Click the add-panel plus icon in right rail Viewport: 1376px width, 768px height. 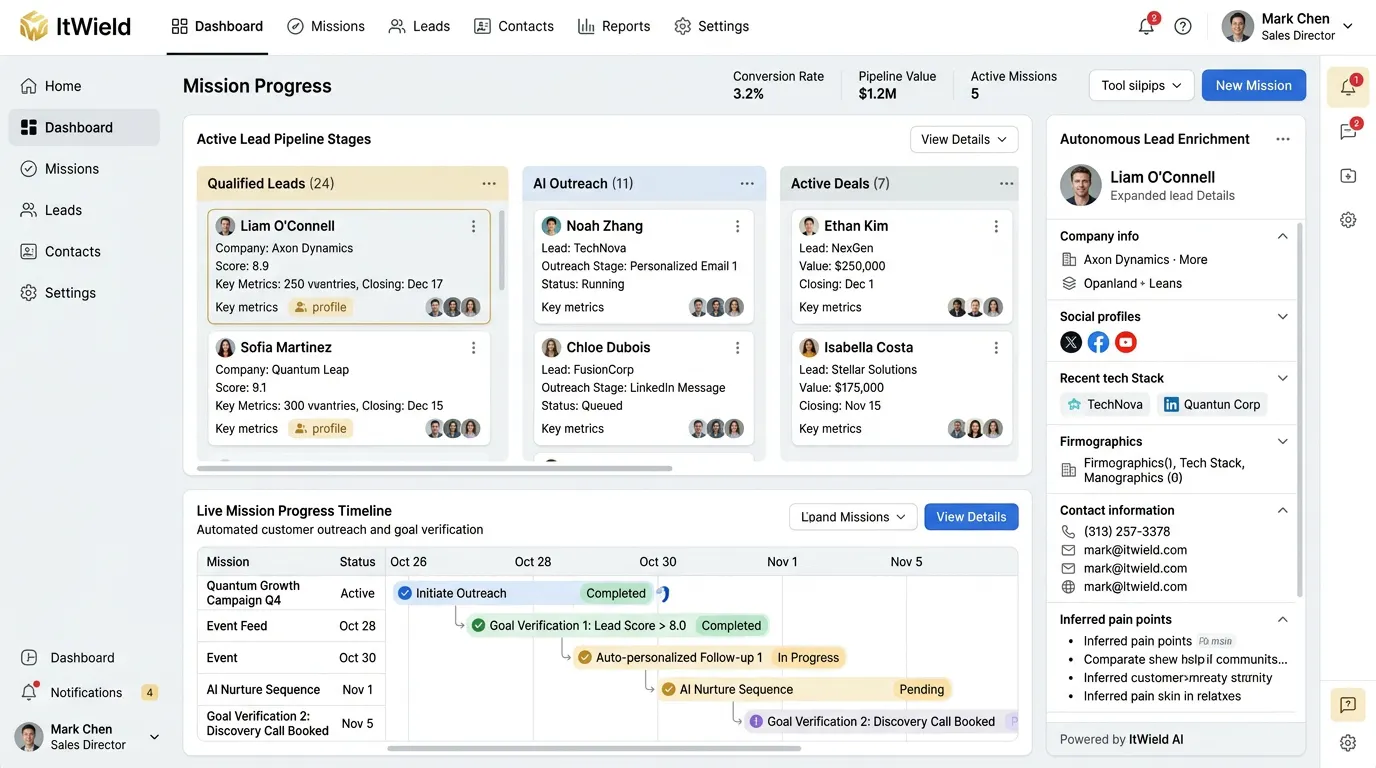(1348, 176)
